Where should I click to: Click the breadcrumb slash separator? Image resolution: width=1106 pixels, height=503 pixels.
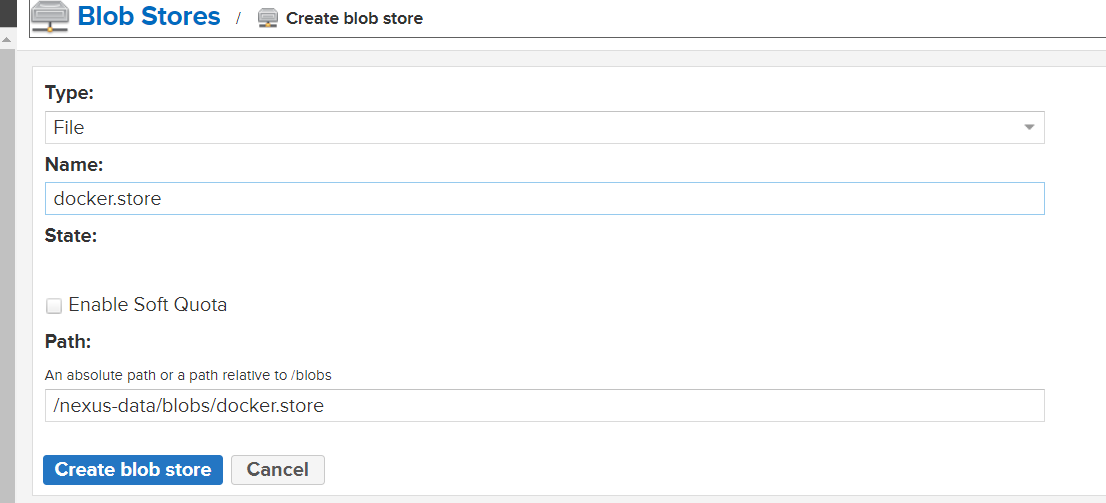click(x=238, y=19)
